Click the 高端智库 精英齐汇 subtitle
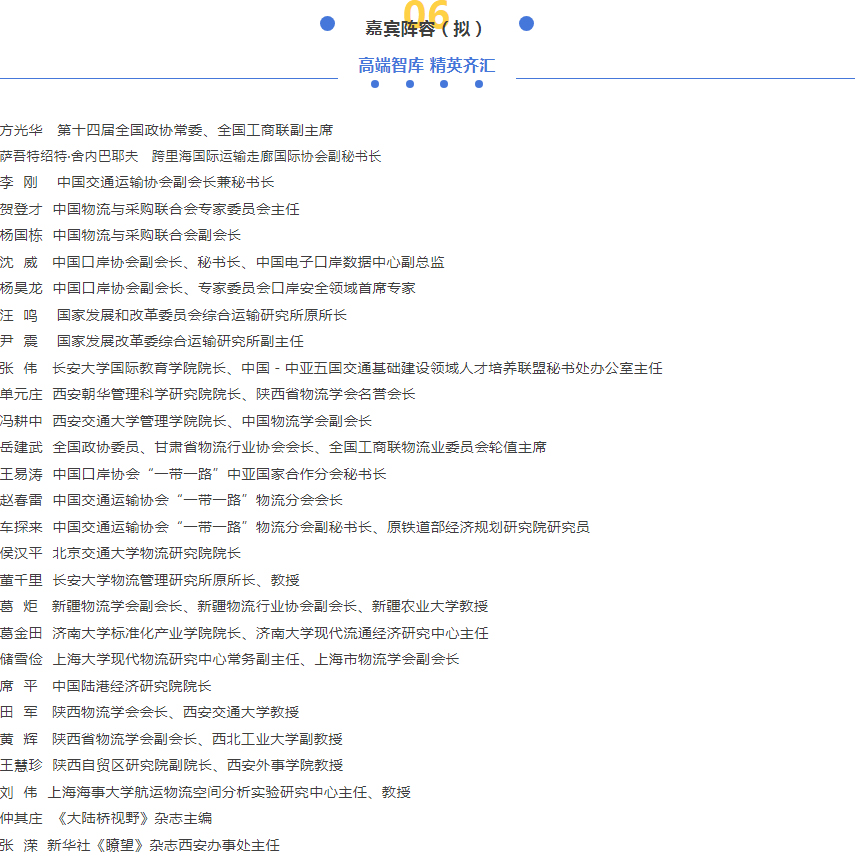The image size is (855, 856). point(427,66)
